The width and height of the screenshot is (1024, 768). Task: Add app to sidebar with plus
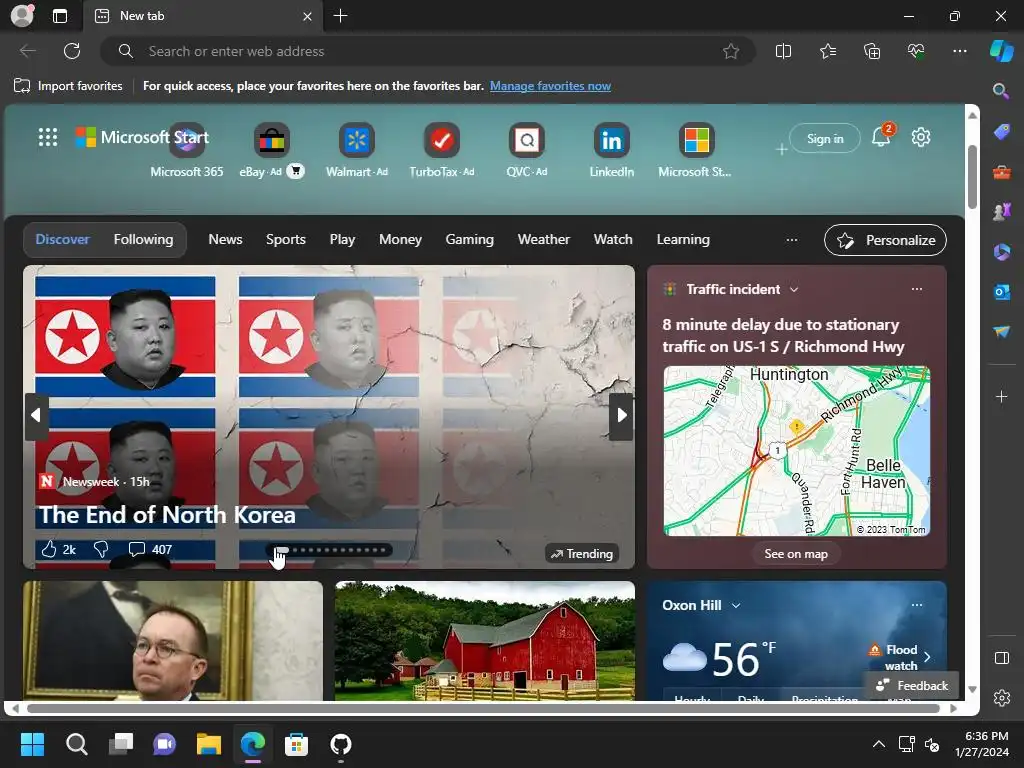pos(1001,396)
